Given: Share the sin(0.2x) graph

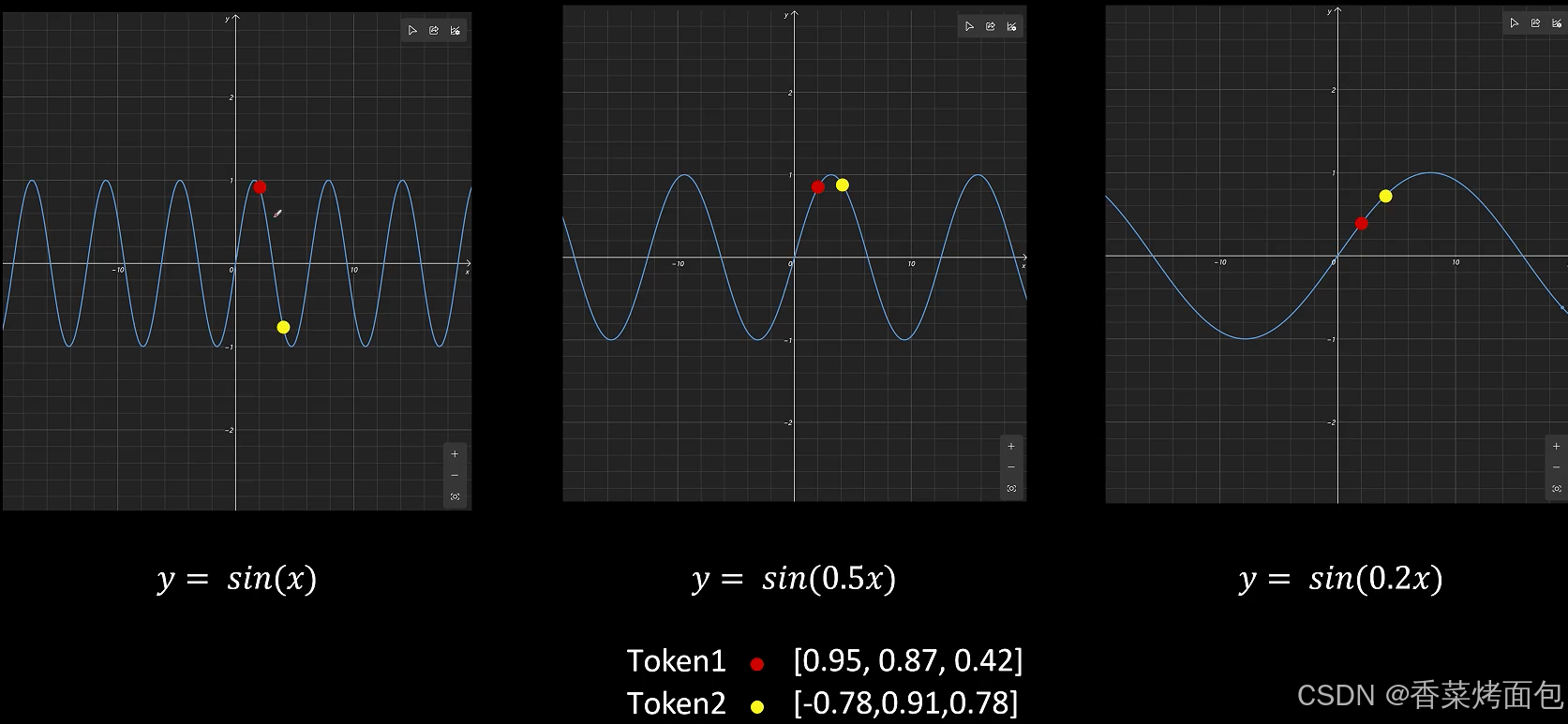Looking at the screenshot, I should 1536,23.
